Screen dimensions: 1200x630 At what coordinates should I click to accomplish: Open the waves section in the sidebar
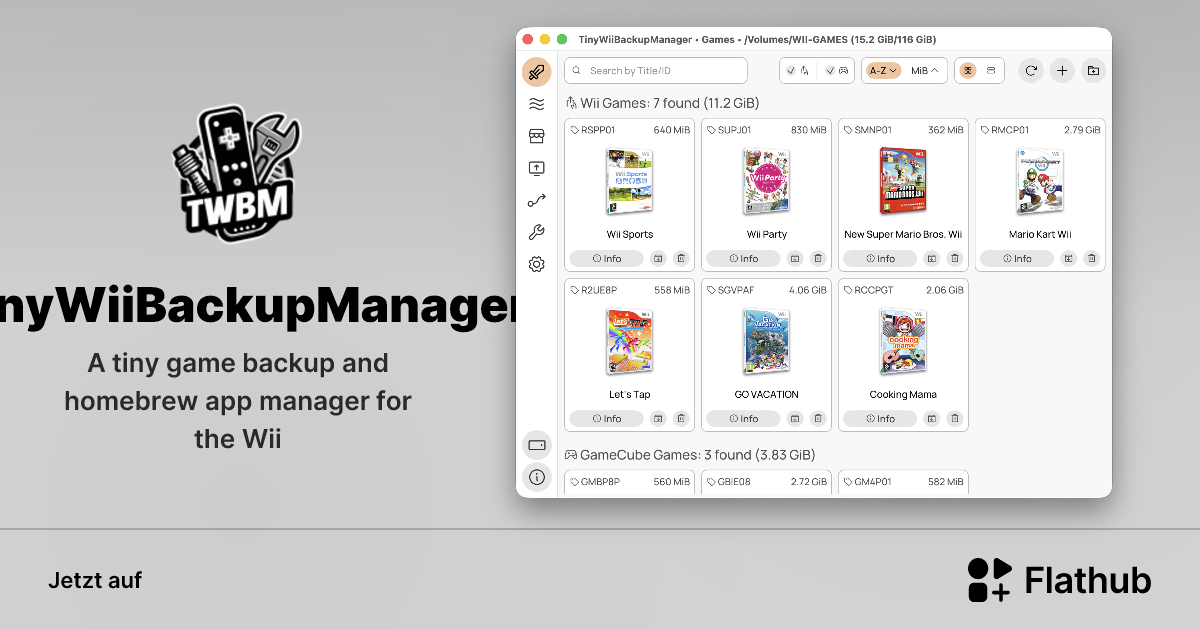[x=537, y=104]
